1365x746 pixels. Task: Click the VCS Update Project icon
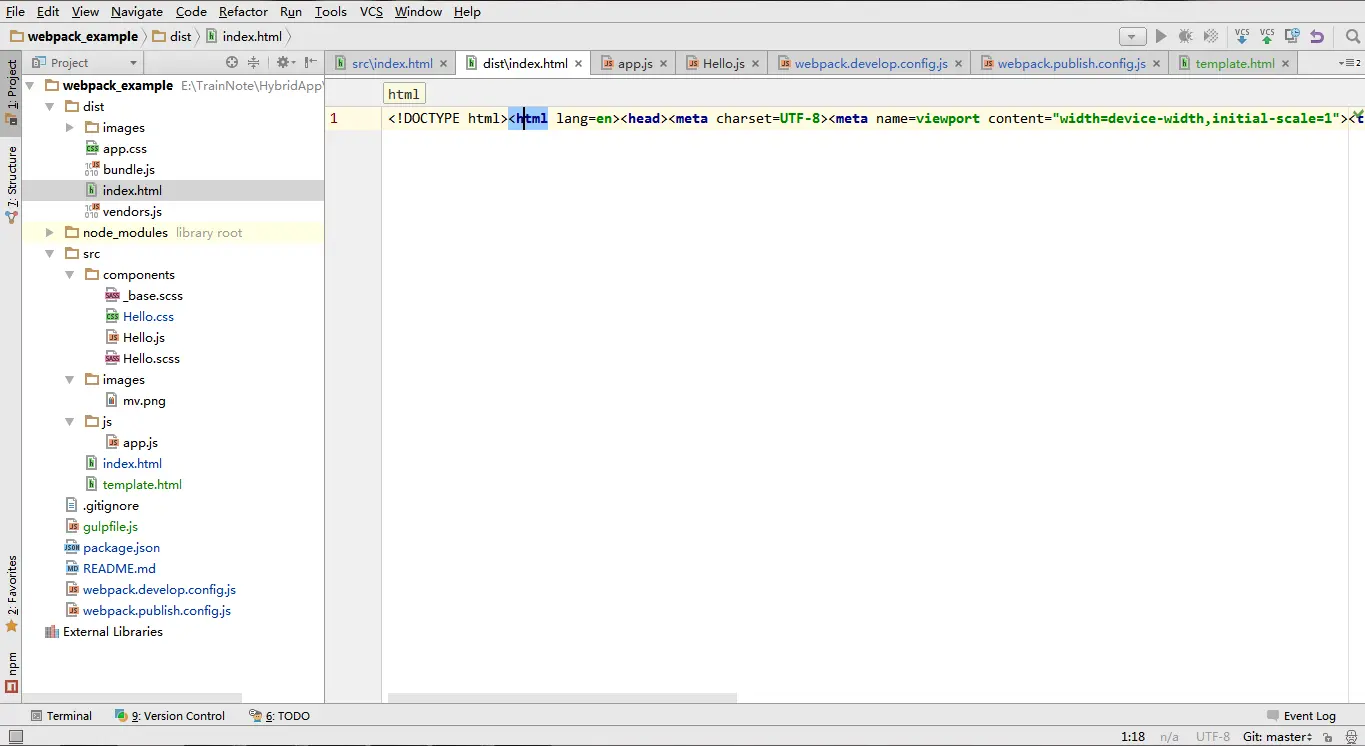[1242, 36]
